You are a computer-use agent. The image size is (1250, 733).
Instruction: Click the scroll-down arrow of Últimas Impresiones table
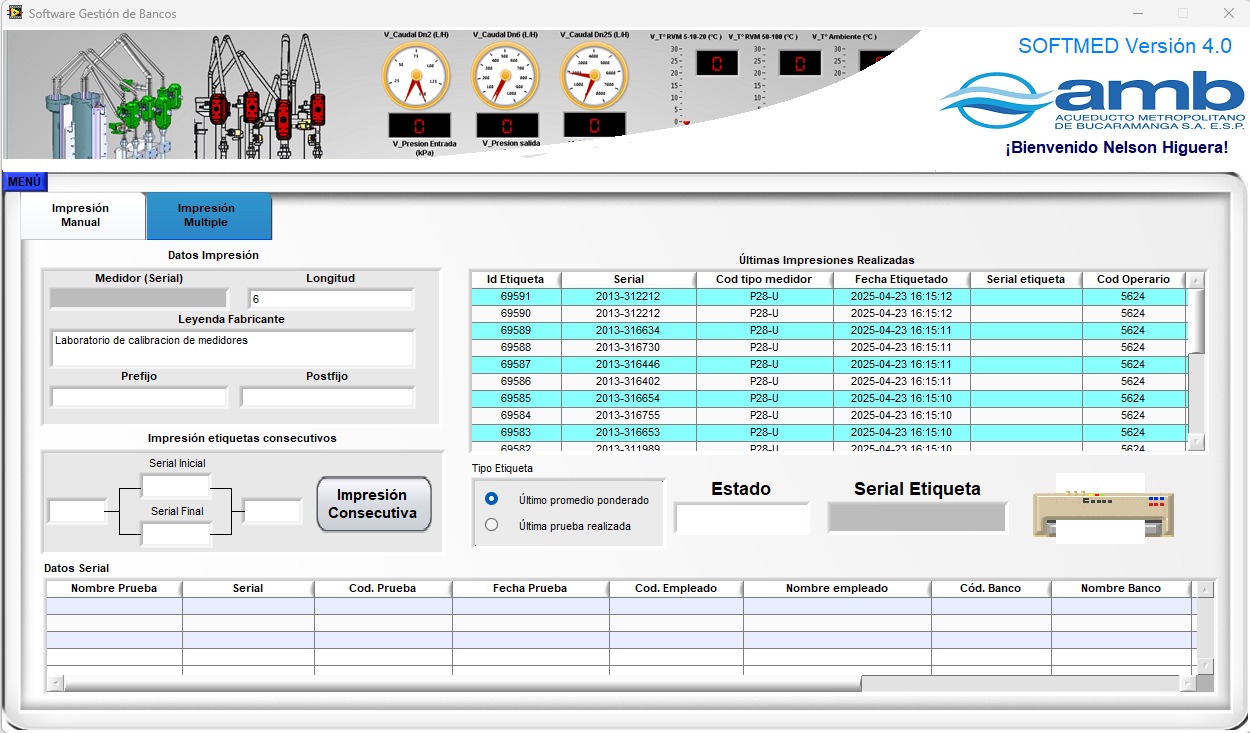[1196, 442]
